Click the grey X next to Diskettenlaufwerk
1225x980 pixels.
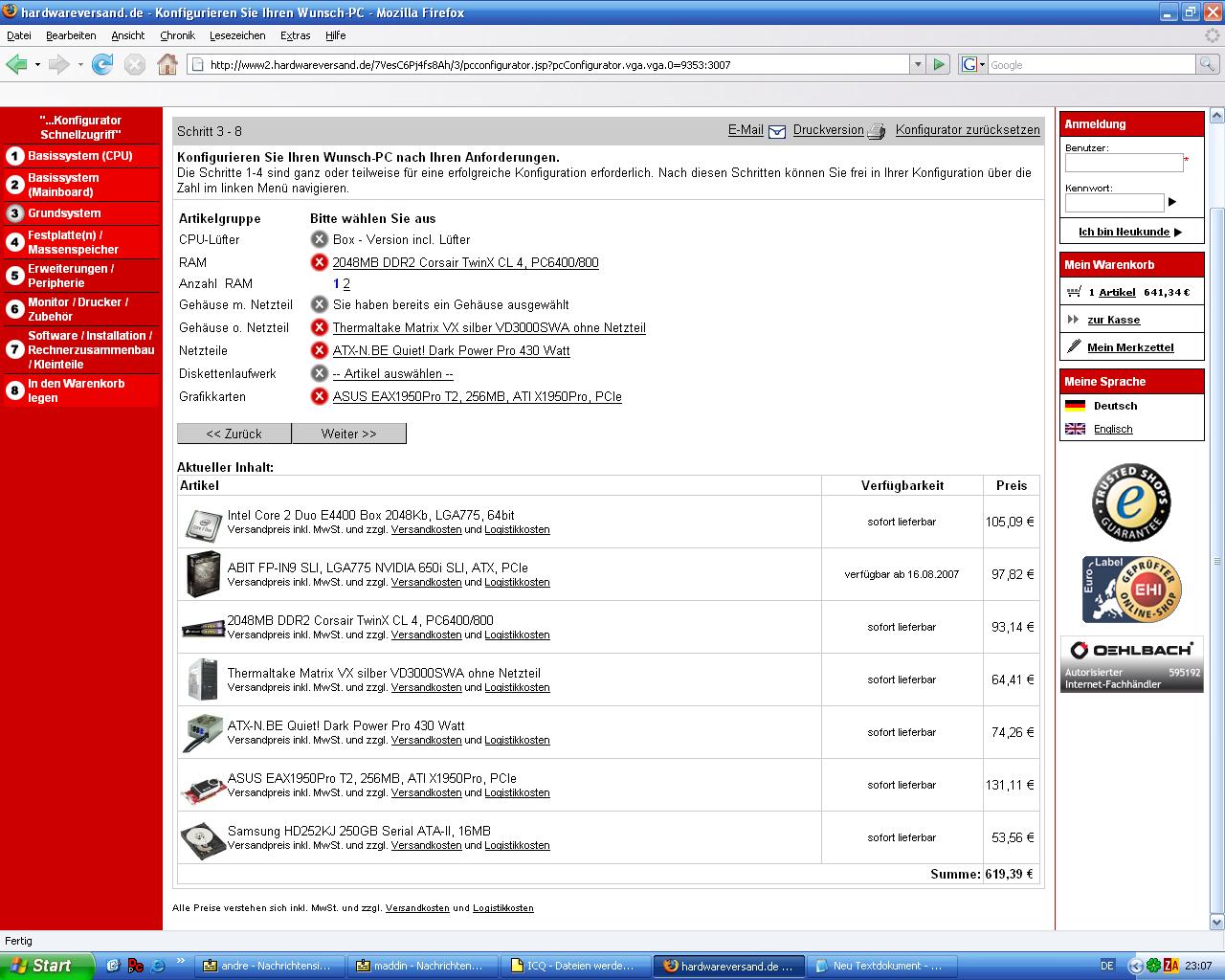(x=320, y=373)
